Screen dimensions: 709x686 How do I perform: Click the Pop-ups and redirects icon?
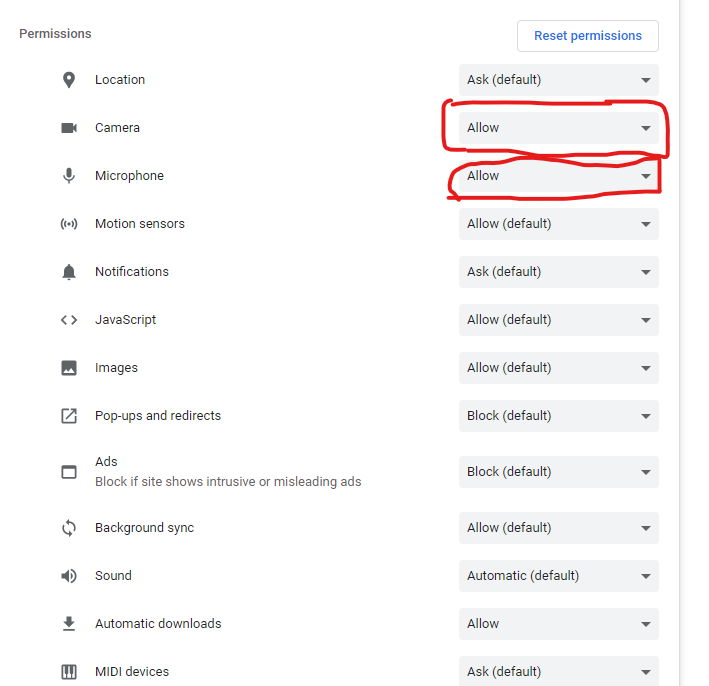tap(69, 416)
